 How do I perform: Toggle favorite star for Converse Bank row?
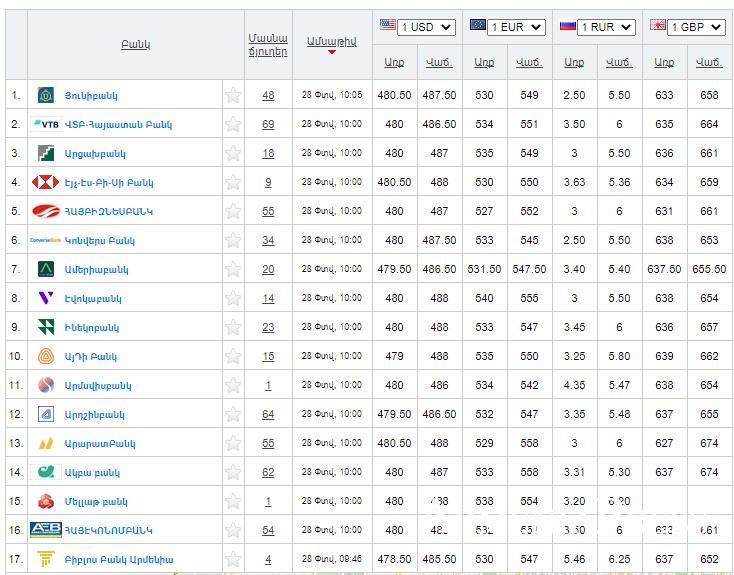[x=233, y=240]
